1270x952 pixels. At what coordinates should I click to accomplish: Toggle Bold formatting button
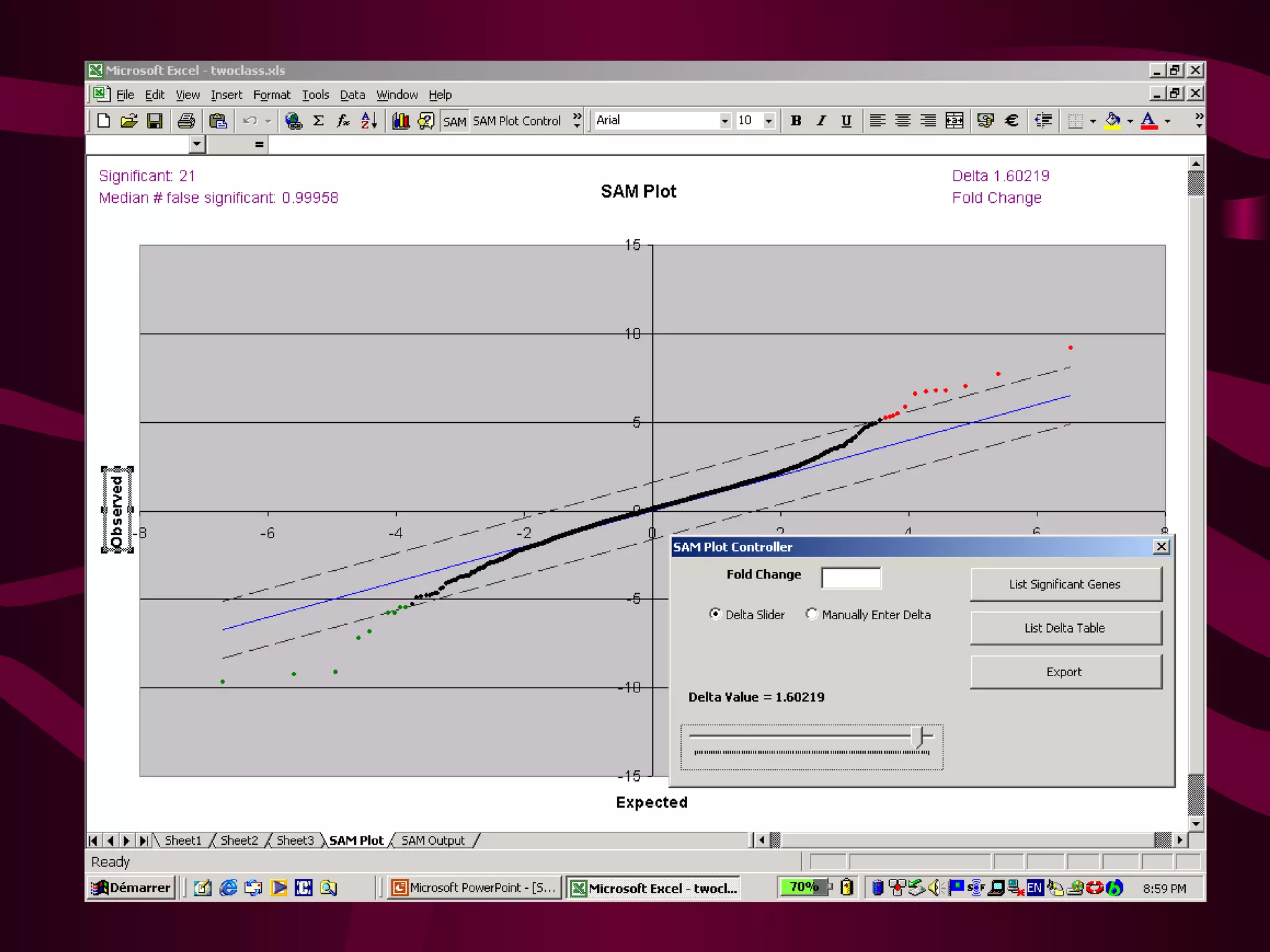click(x=796, y=121)
